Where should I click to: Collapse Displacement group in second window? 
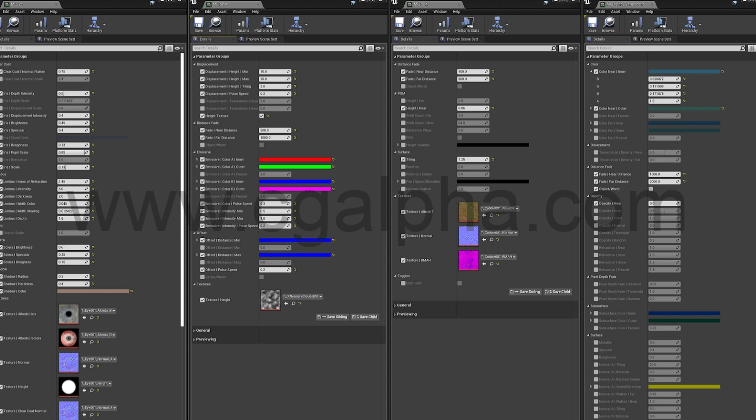click(195, 64)
